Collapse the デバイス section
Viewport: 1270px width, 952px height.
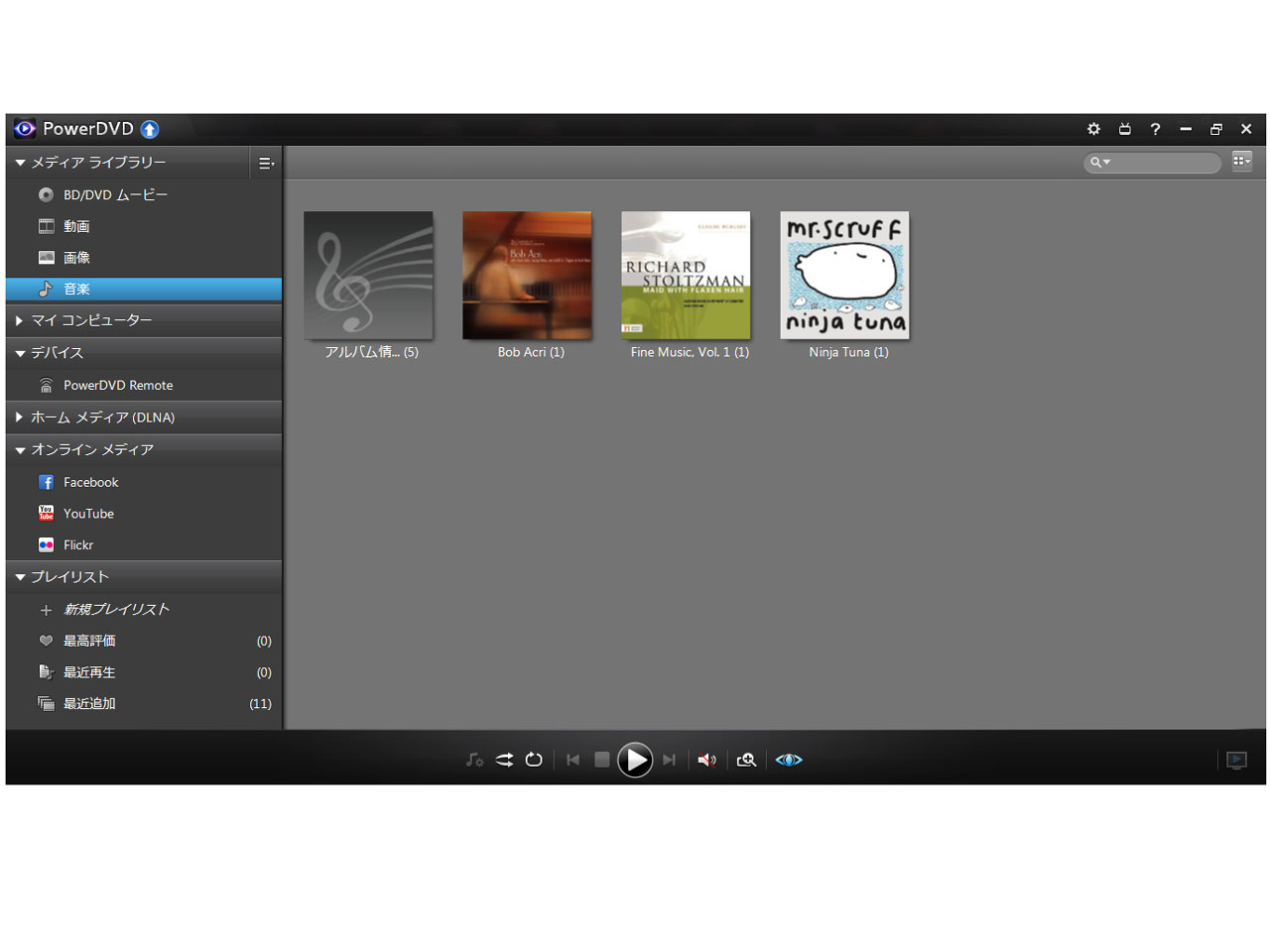coord(20,353)
